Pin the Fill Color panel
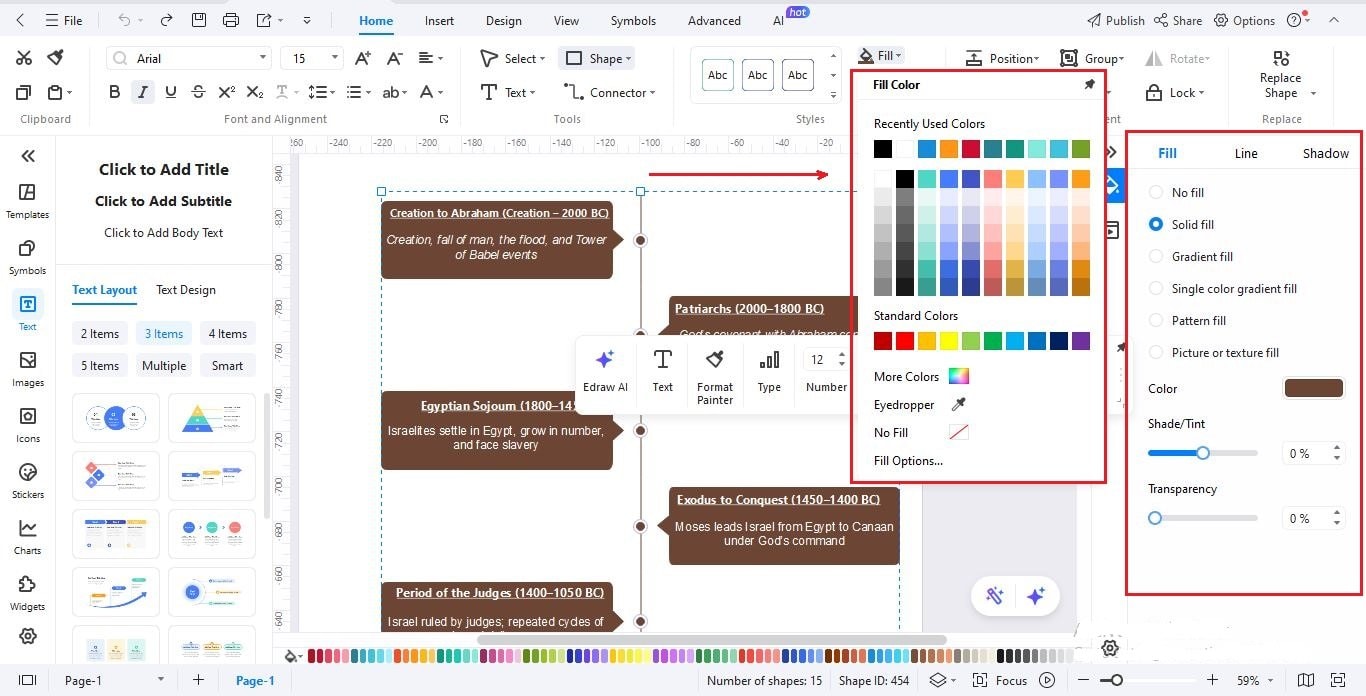 pyautogui.click(x=1089, y=84)
